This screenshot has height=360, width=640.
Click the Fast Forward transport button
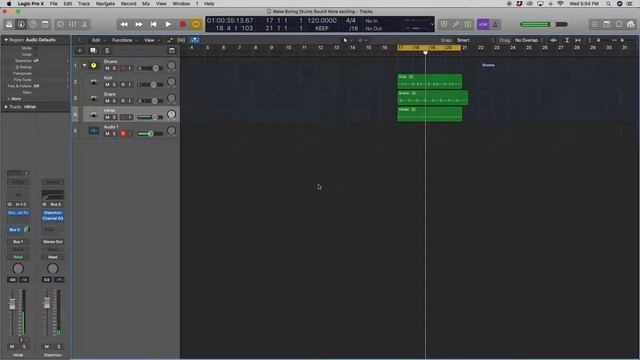(139, 24)
